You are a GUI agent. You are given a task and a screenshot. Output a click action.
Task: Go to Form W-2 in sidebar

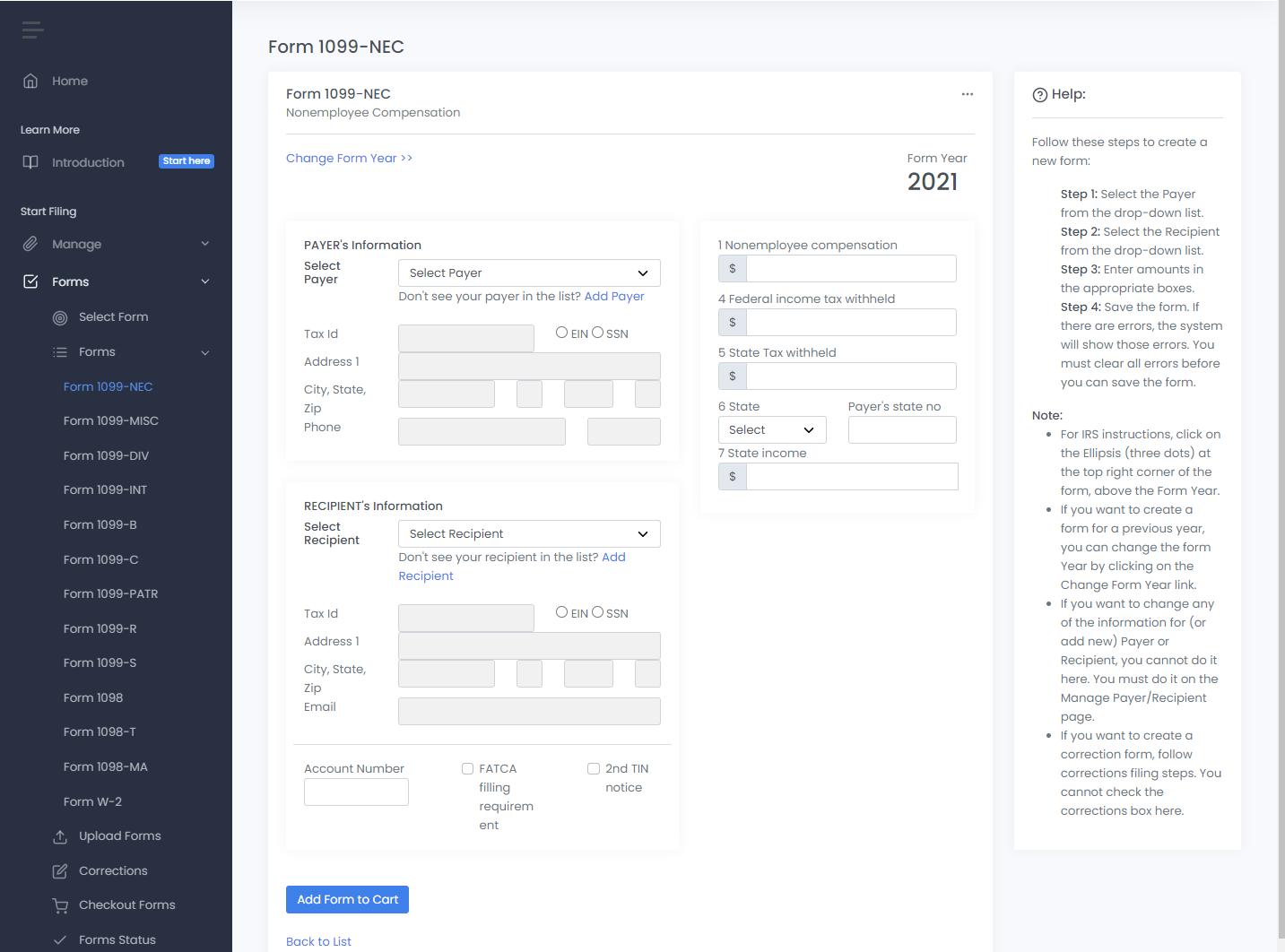(92, 801)
